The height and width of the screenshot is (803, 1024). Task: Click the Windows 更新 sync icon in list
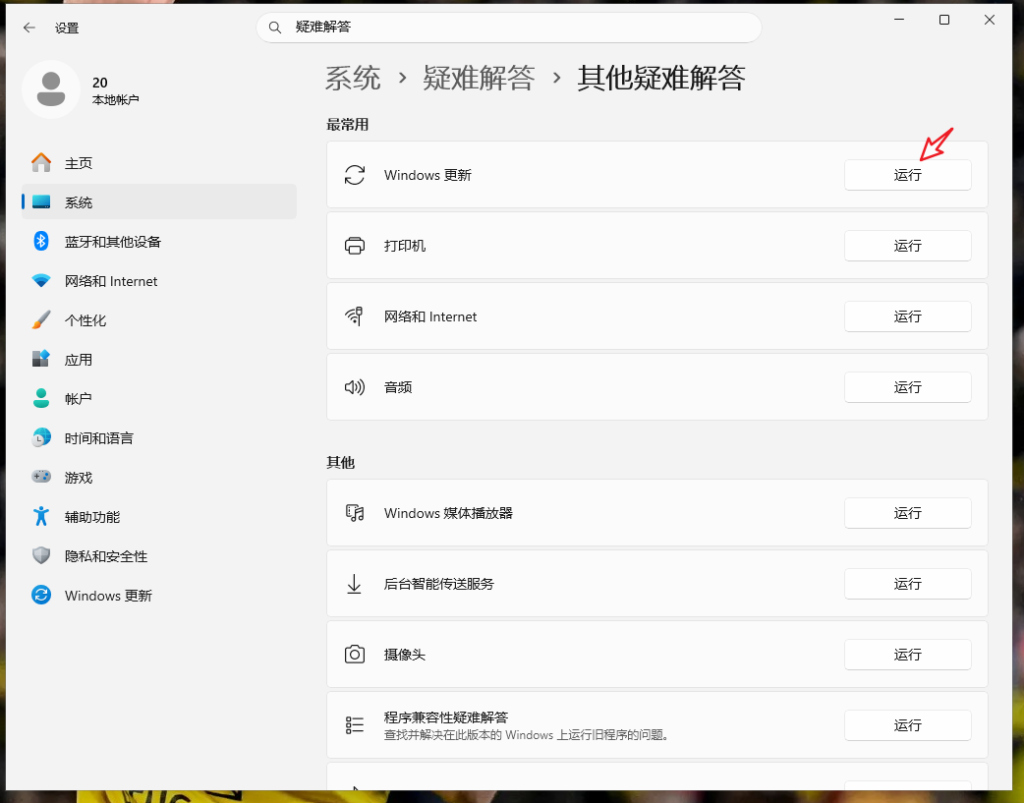(355, 175)
